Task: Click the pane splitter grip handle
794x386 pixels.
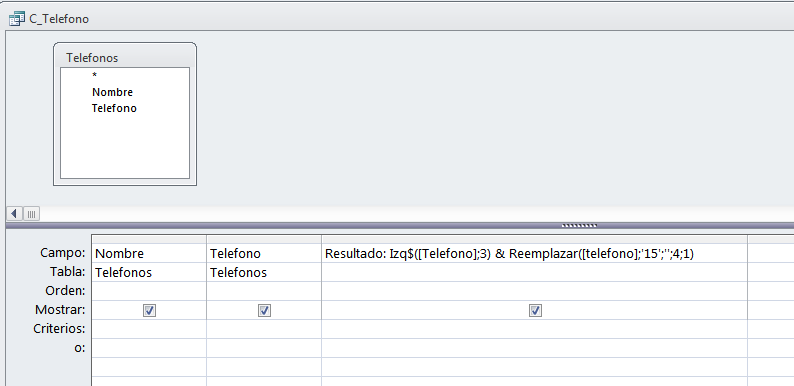Action: click(x=580, y=225)
